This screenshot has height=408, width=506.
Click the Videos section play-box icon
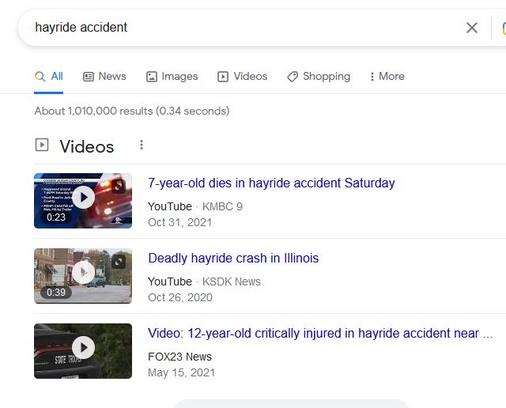point(42,145)
